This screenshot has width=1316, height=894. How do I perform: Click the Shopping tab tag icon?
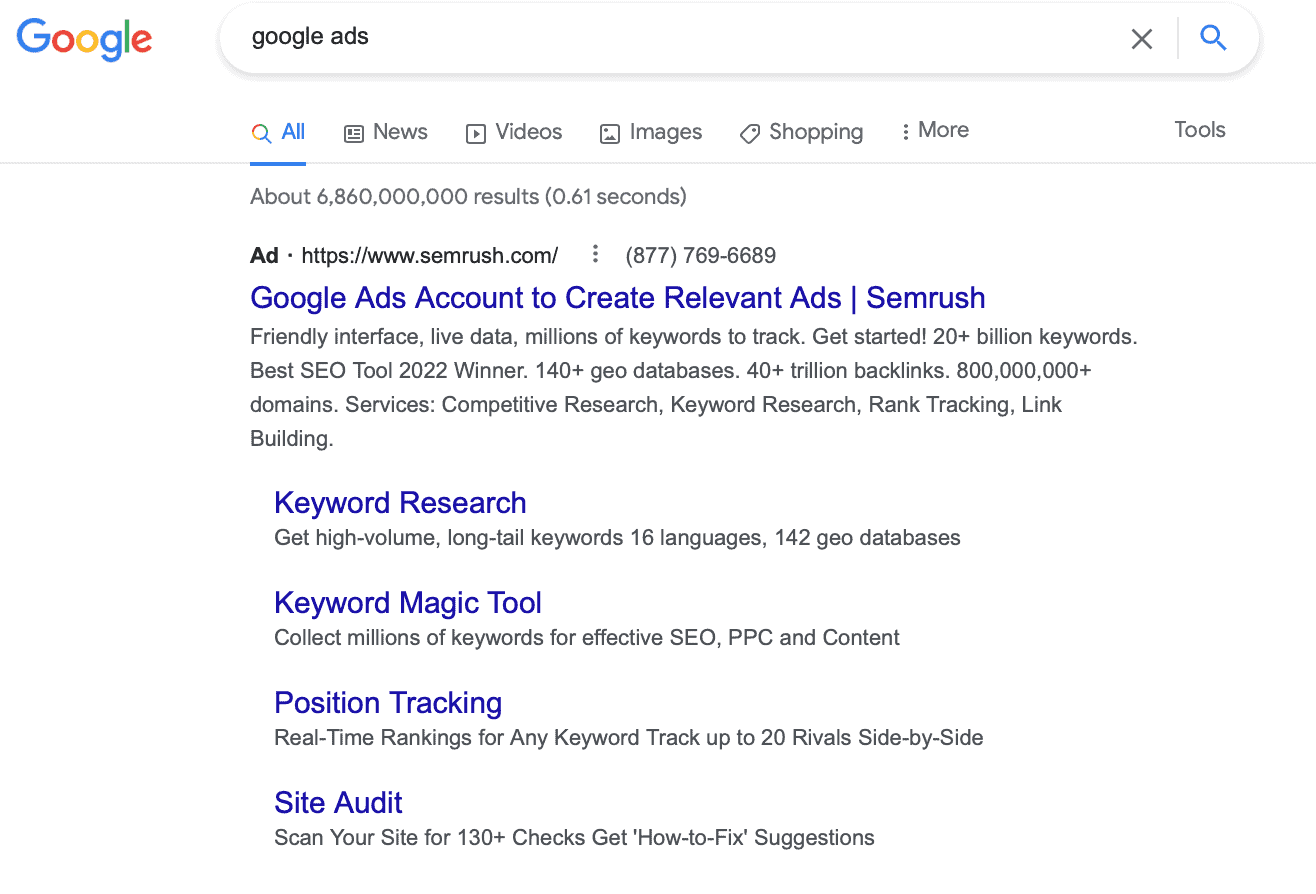(x=749, y=133)
